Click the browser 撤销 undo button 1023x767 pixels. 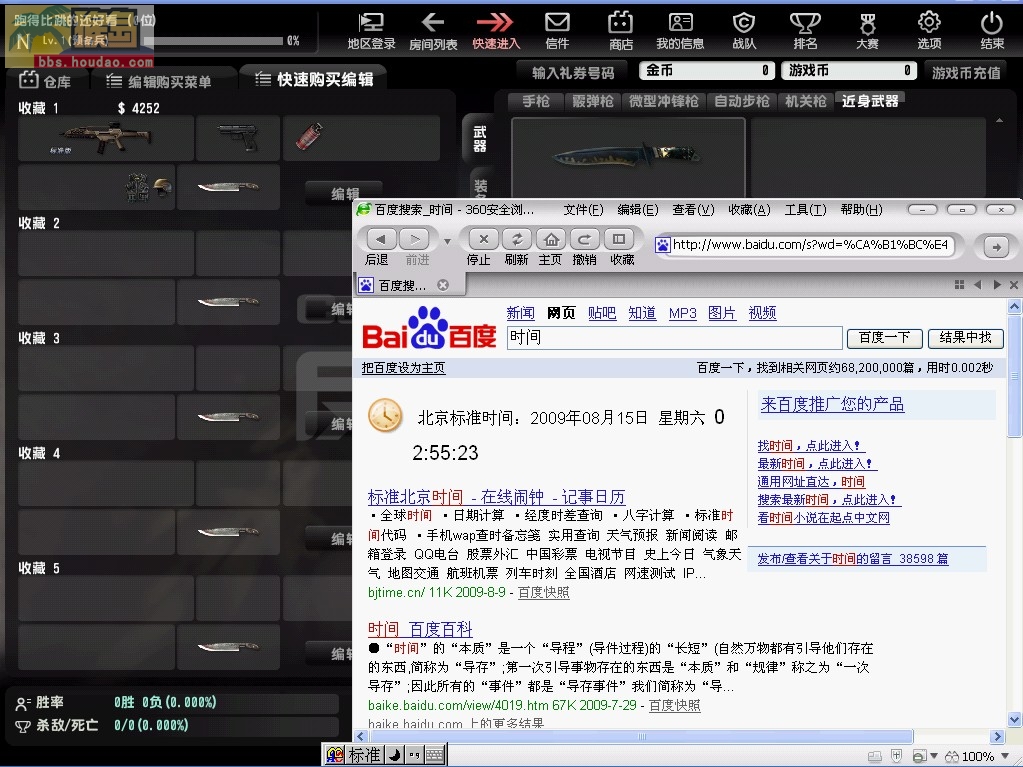(x=585, y=239)
